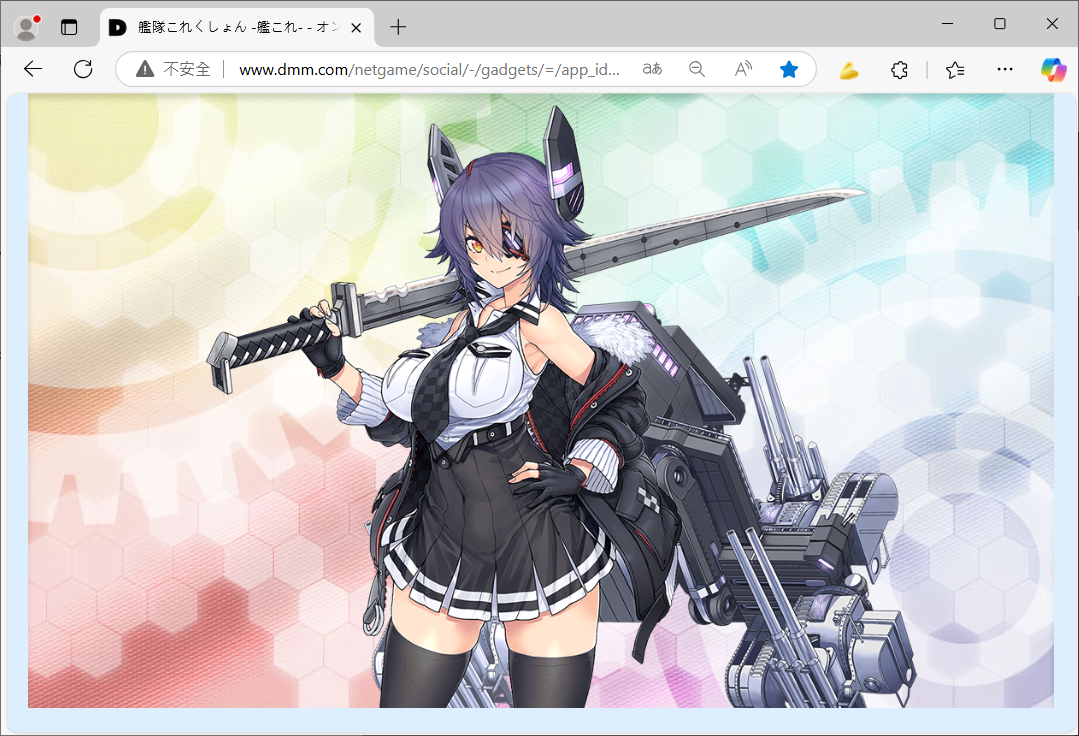Open a new tab with plus button
Screen dimensions: 1079x736
[398, 28]
